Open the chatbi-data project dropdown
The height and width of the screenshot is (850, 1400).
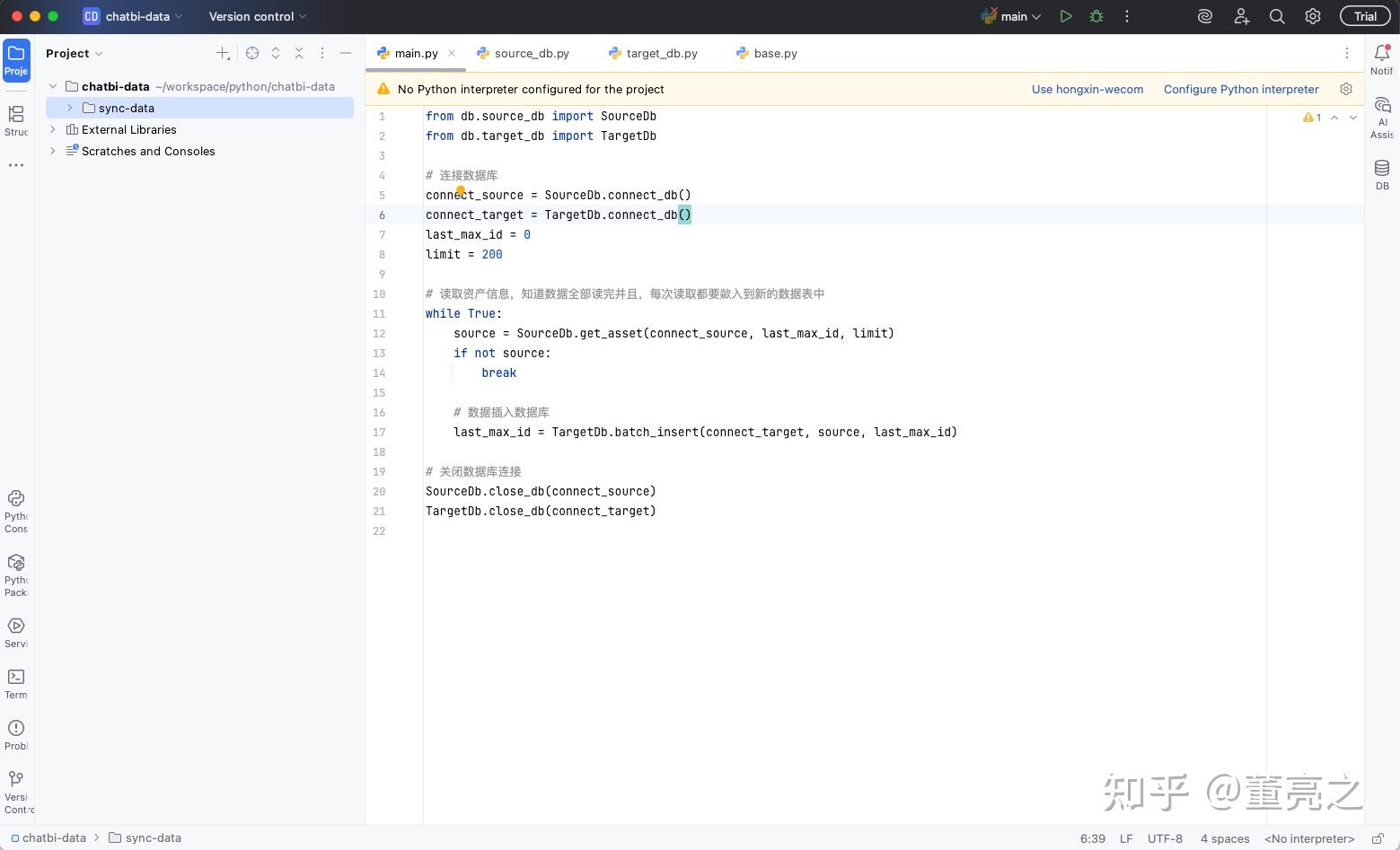(133, 16)
